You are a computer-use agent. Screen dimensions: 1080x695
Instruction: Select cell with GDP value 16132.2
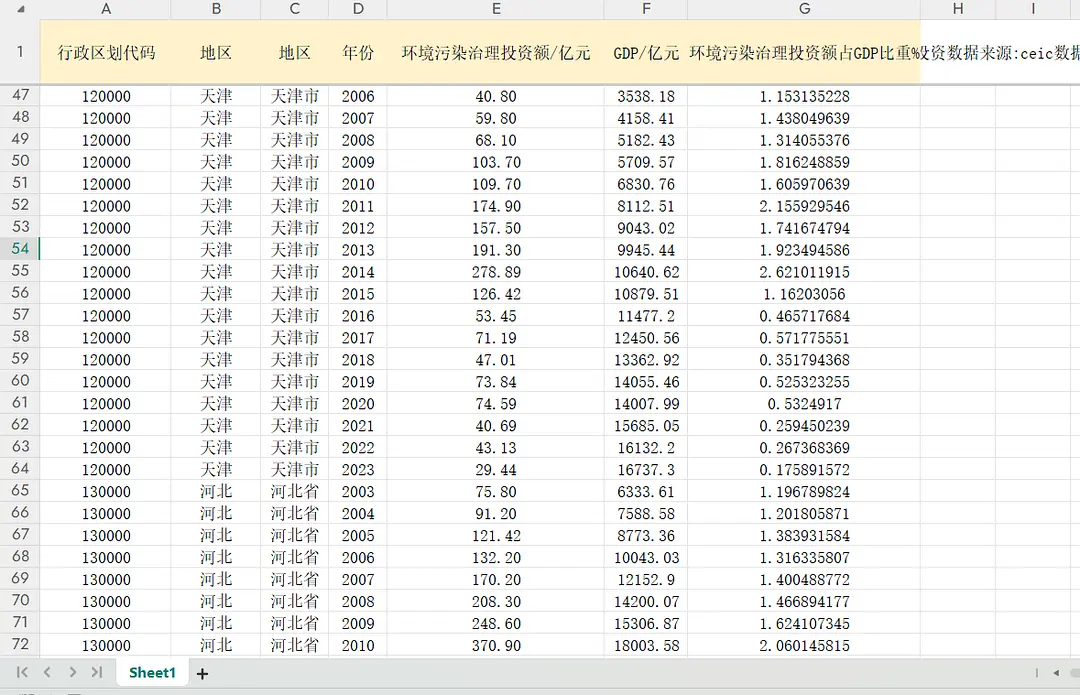coord(646,448)
